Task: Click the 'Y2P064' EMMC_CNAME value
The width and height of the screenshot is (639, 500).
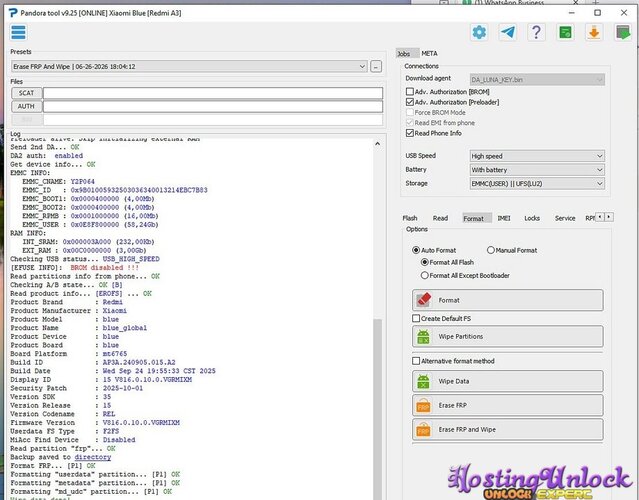Action: click(x=82, y=181)
